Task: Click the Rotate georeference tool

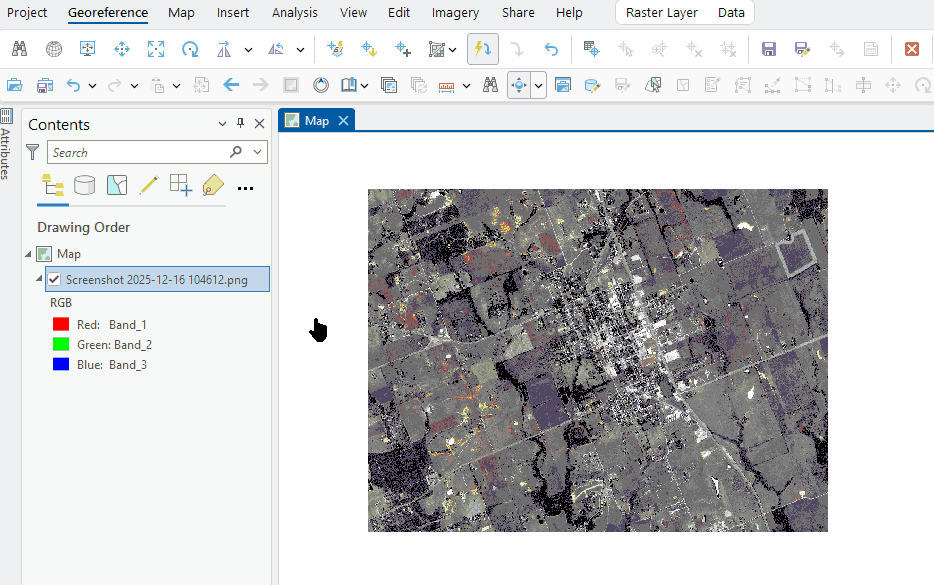Action: pos(189,49)
